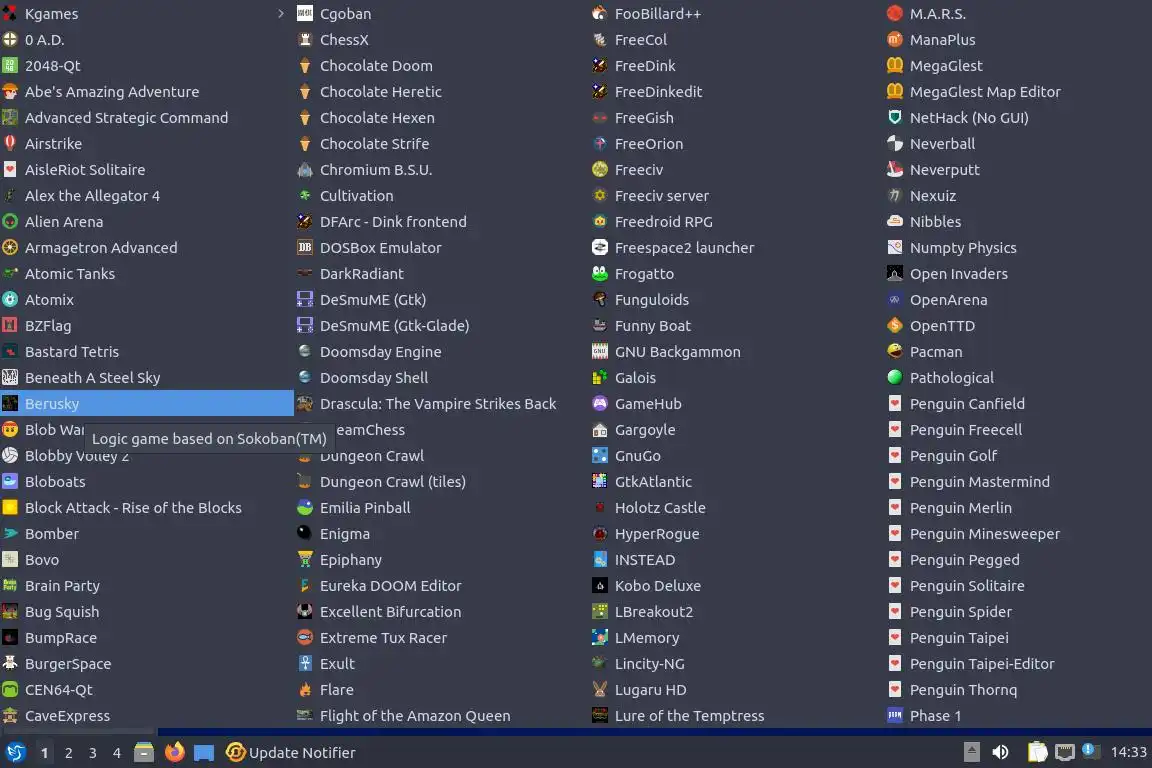Click the MegaGlest icon
The height and width of the screenshot is (768, 1152).
tap(895, 65)
